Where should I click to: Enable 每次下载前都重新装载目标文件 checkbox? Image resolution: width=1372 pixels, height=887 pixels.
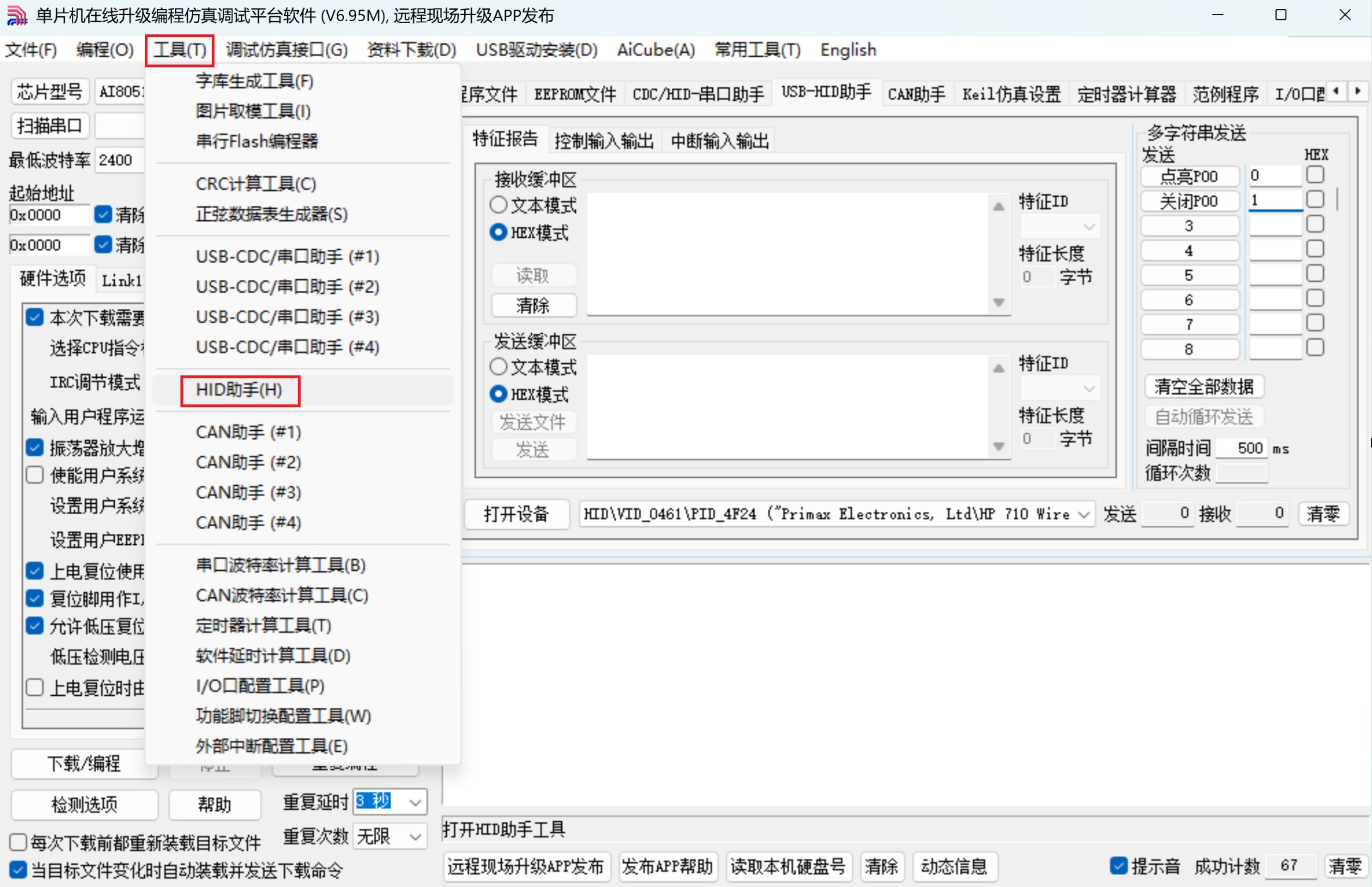tap(18, 842)
